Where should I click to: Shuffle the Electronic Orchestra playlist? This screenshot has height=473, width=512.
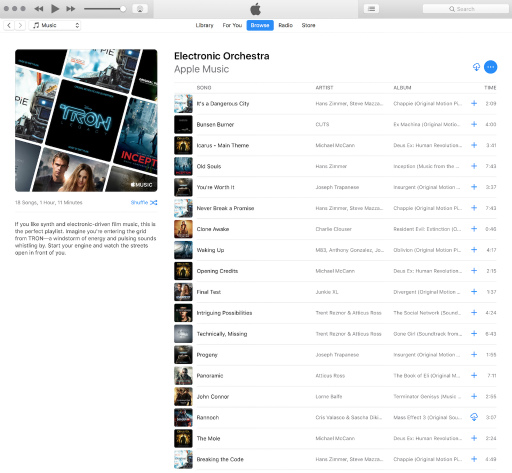tap(144, 202)
